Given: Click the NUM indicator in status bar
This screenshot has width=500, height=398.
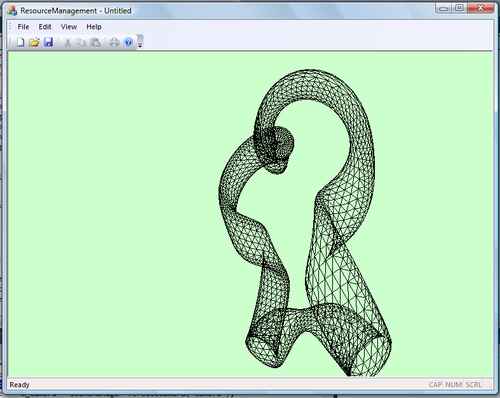Looking at the screenshot, I should click(x=453, y=385).
